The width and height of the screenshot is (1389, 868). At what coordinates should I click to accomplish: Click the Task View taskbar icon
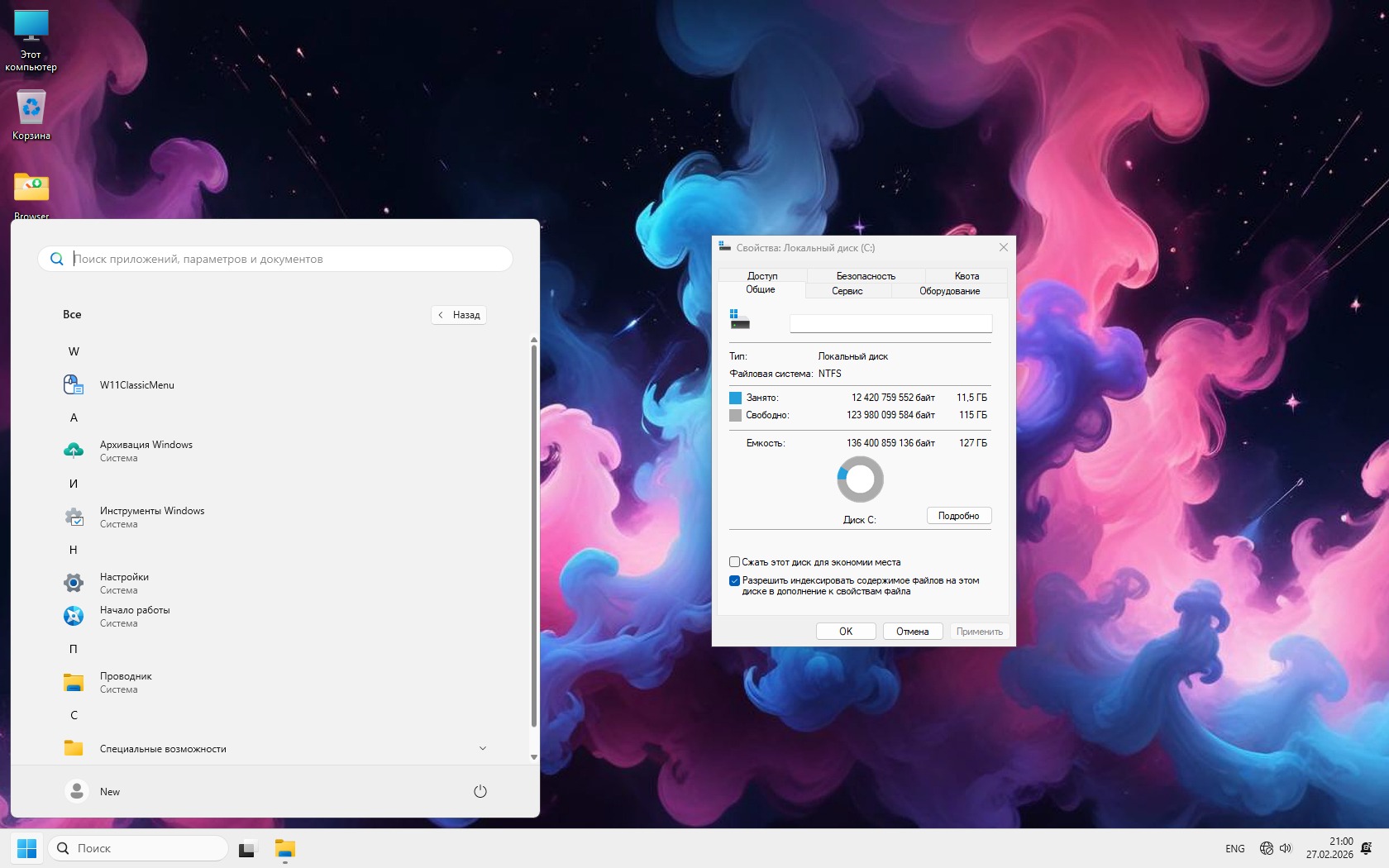click(x=247, y=849)
